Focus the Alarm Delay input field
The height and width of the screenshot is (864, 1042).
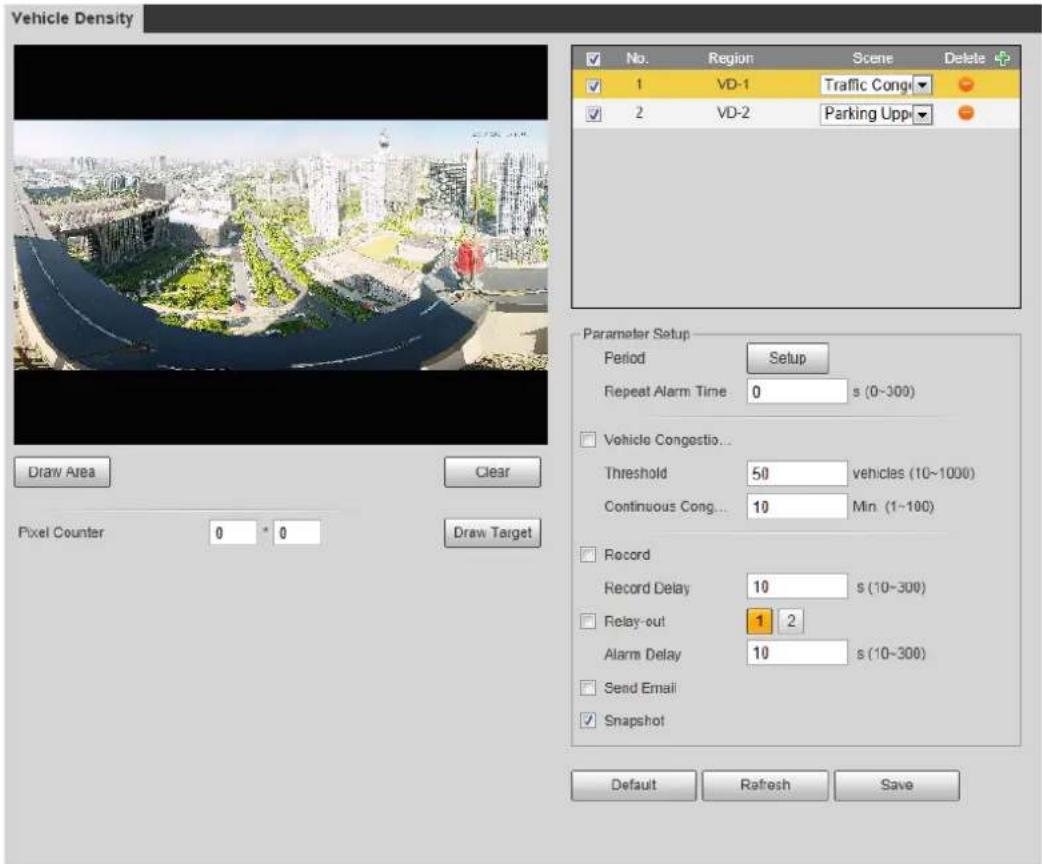[x=797, y=653]
